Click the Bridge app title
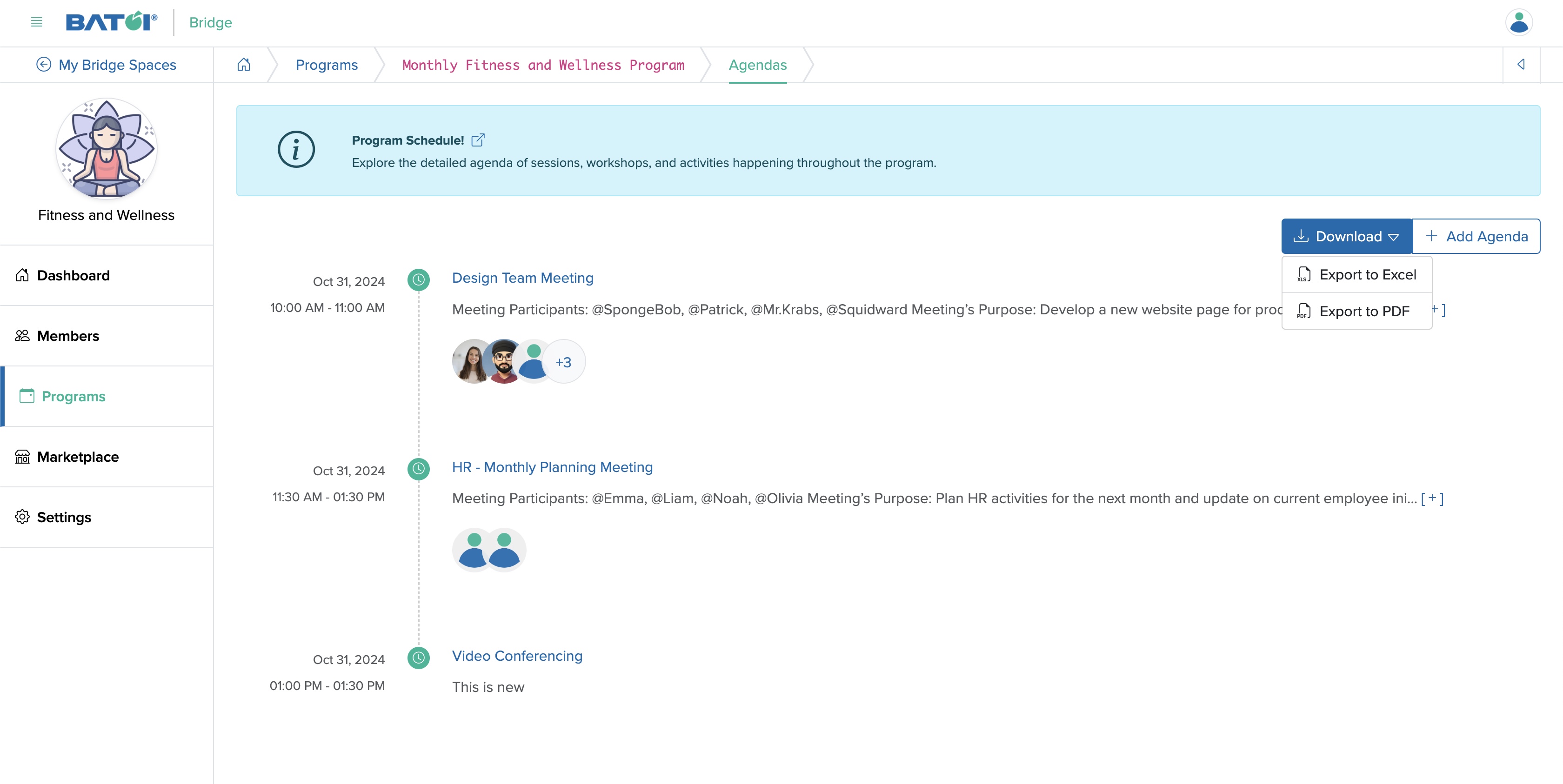This screenshot has width=1563, height=784. [211, 22]
